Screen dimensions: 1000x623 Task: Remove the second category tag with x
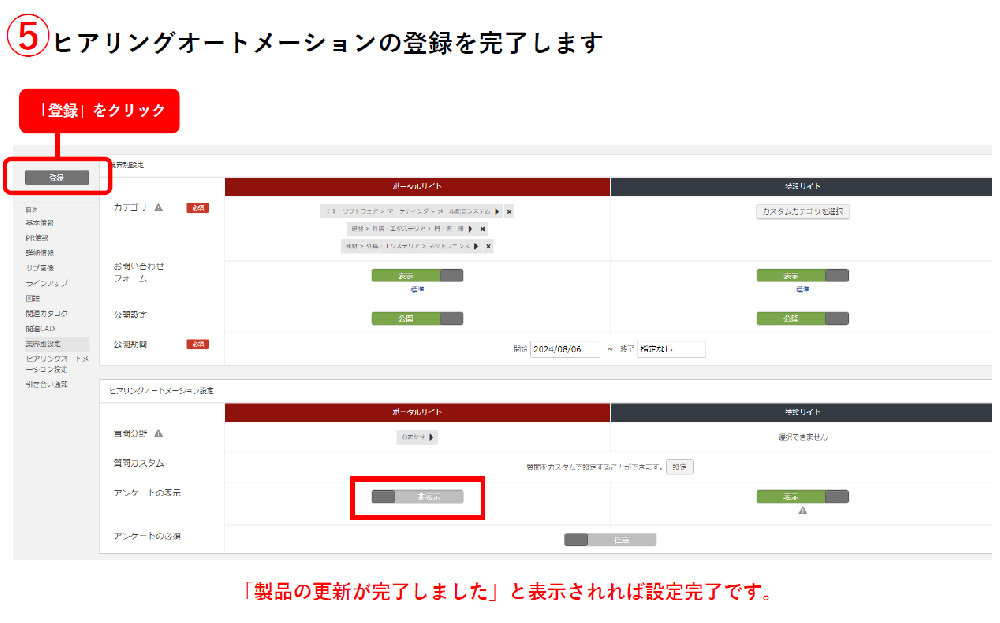tap(483, 229)
